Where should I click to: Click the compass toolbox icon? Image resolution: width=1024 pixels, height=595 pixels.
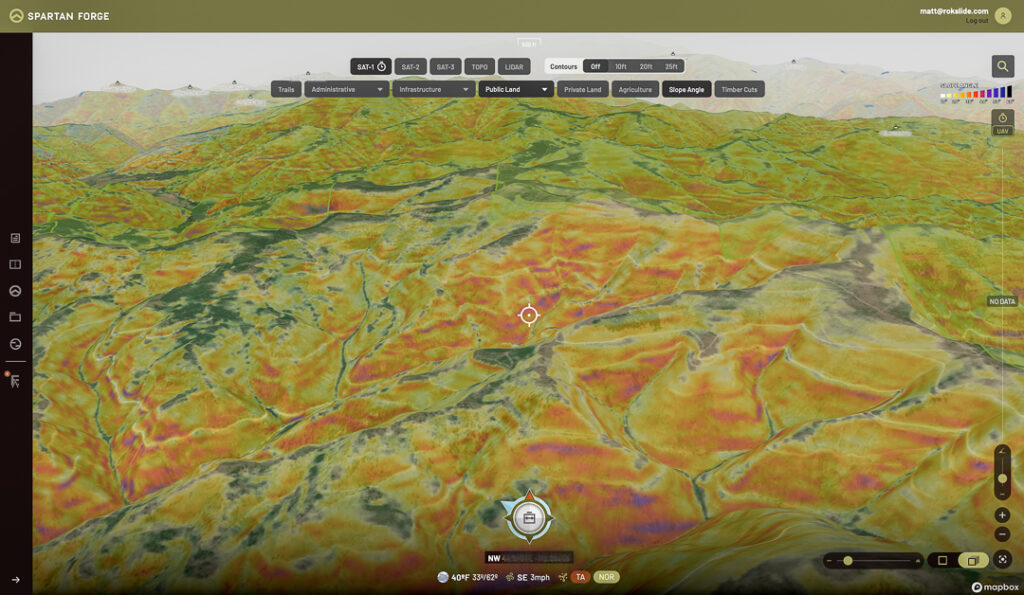[x=530, y=518]
